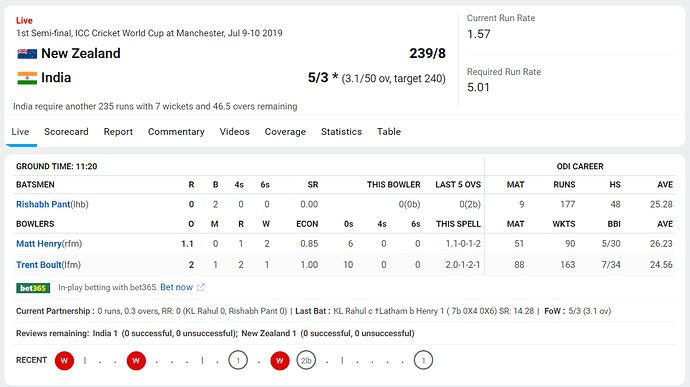Click the Bet now link
The image size is (690, 387).
[x=176, y=287]
